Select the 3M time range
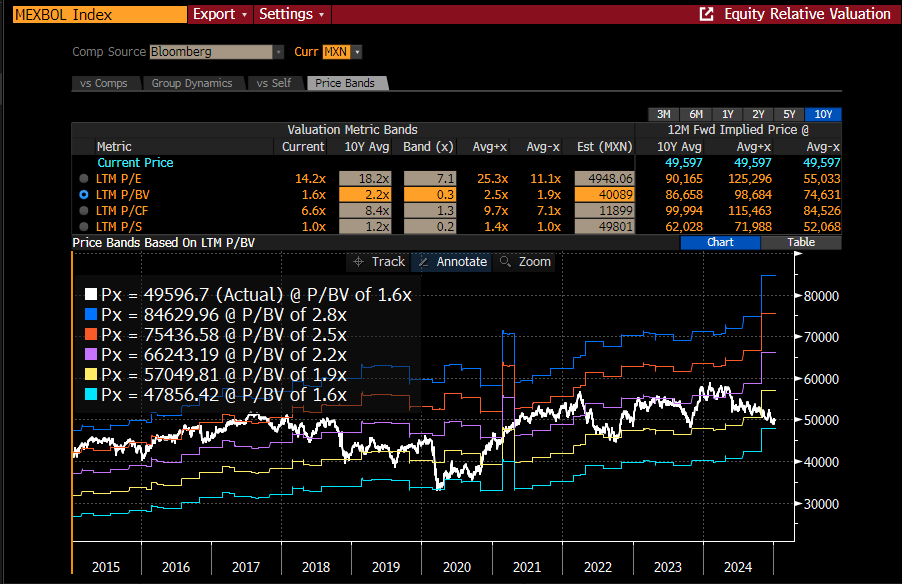Viewport: 902px width, 584px height. point(663,114)
